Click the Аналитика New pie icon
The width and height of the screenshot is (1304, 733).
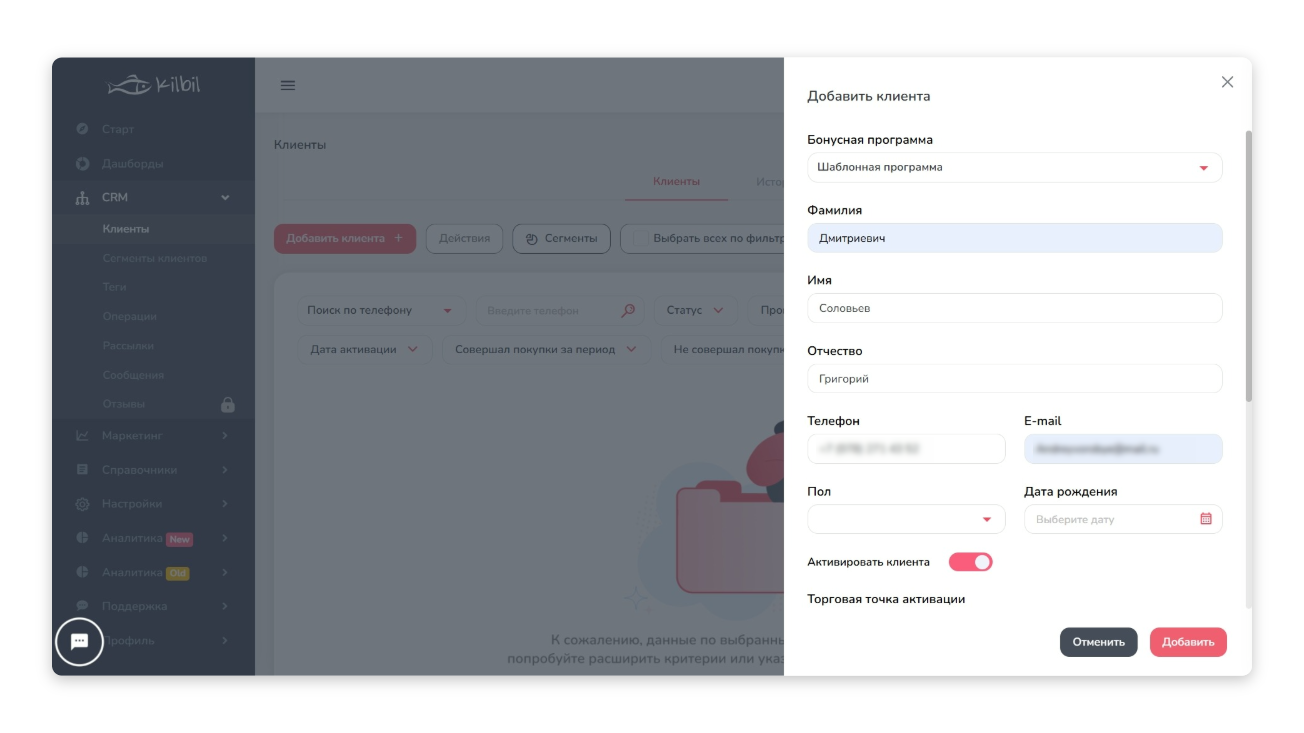pyautogui.click(x=83, y=538)
